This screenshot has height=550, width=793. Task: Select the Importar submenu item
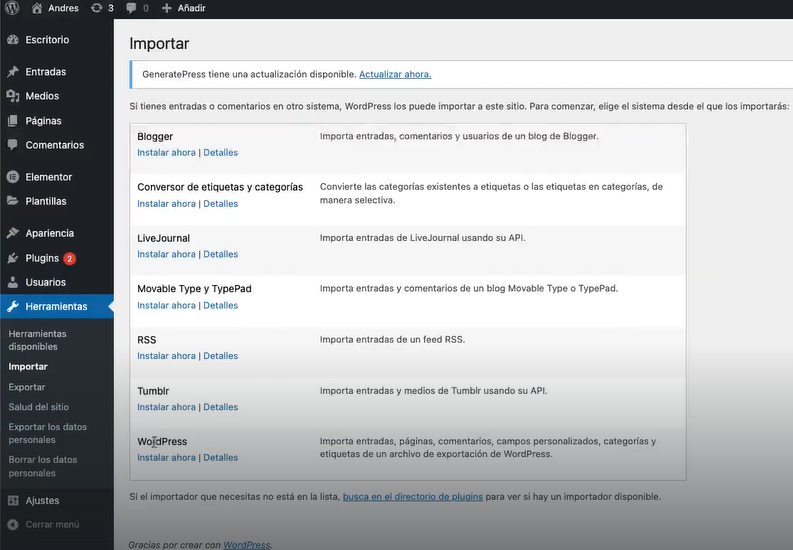pyautogui.click(x=28, y=366)
